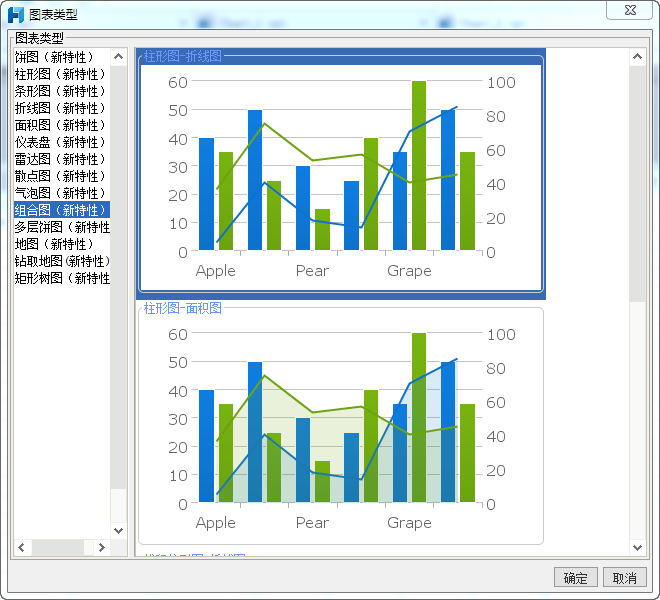Screen dimensions: 660x600
Task: Click the dialog's app logo icon
Action: [16, 15]
